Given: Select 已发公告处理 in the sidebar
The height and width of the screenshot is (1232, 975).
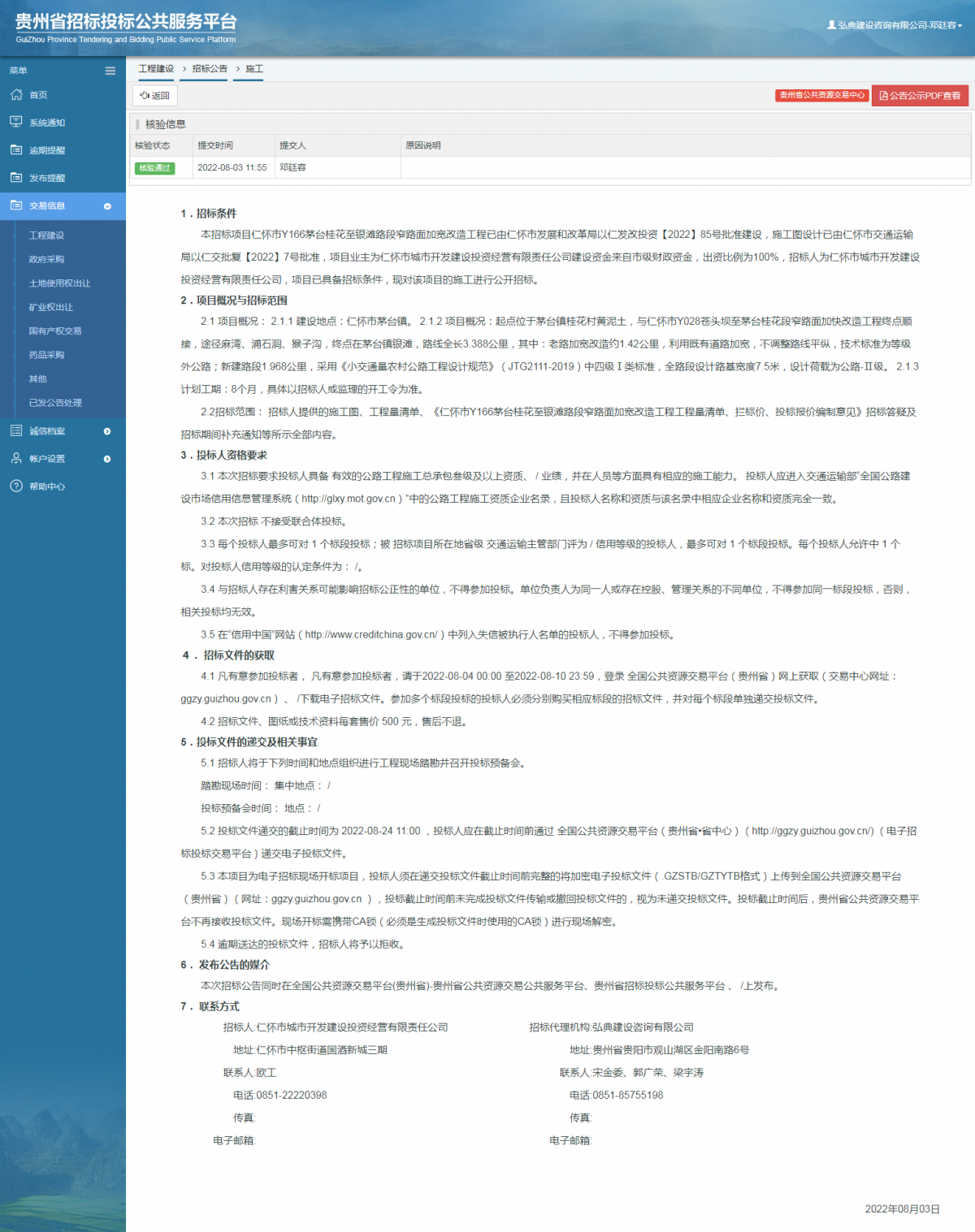Looking at the screenshot, I should coord(57,403).
